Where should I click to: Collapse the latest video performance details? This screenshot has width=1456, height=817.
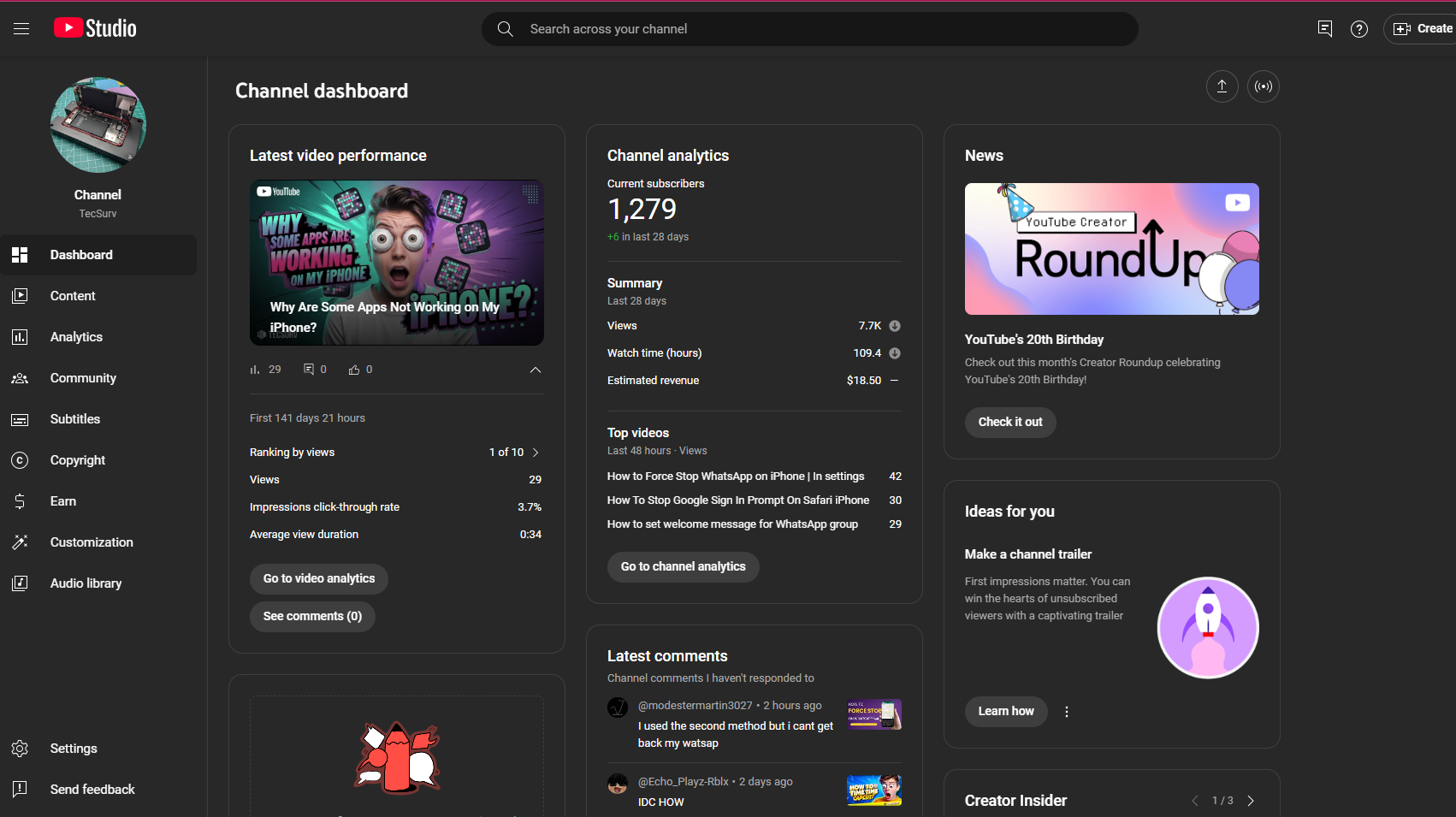(x=536, y=370)
